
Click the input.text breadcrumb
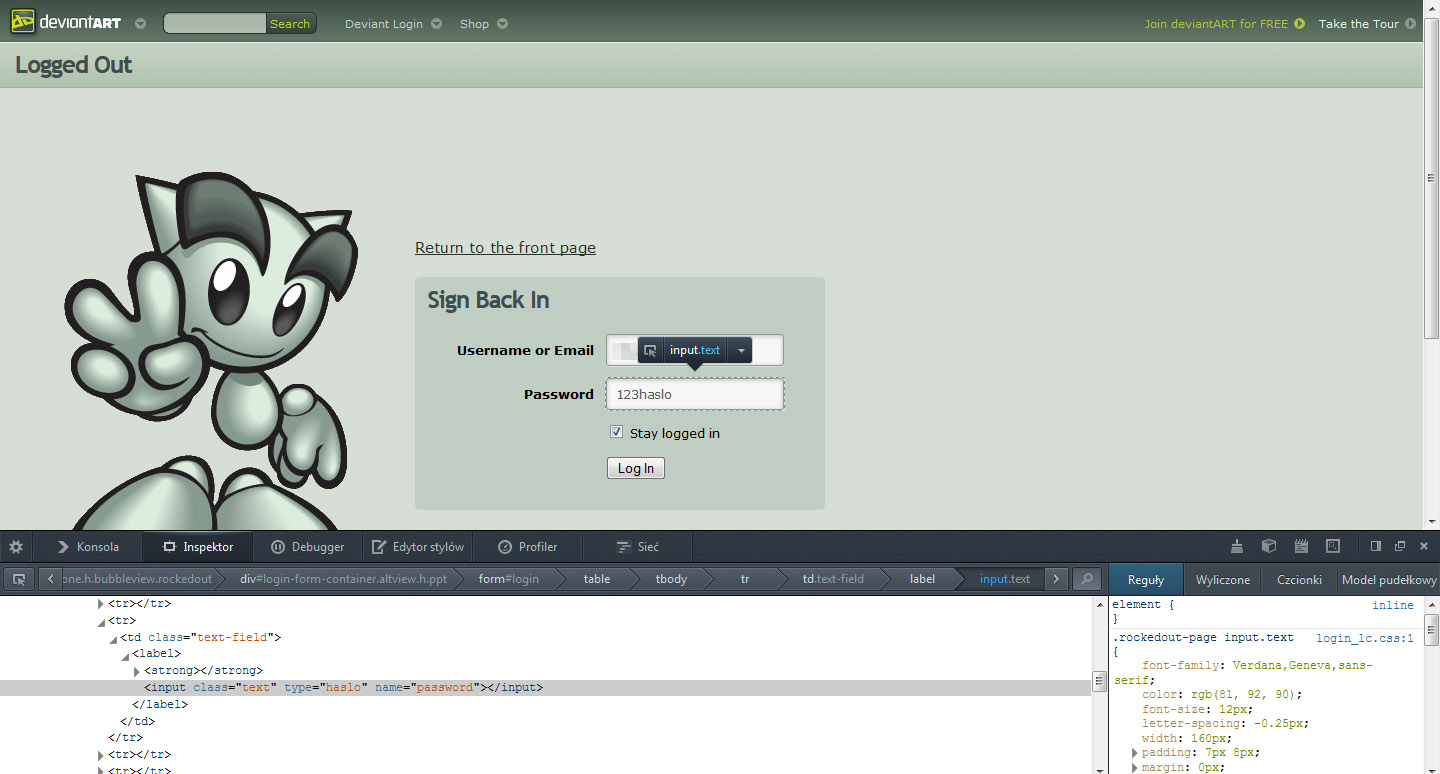click(1004, 579)
